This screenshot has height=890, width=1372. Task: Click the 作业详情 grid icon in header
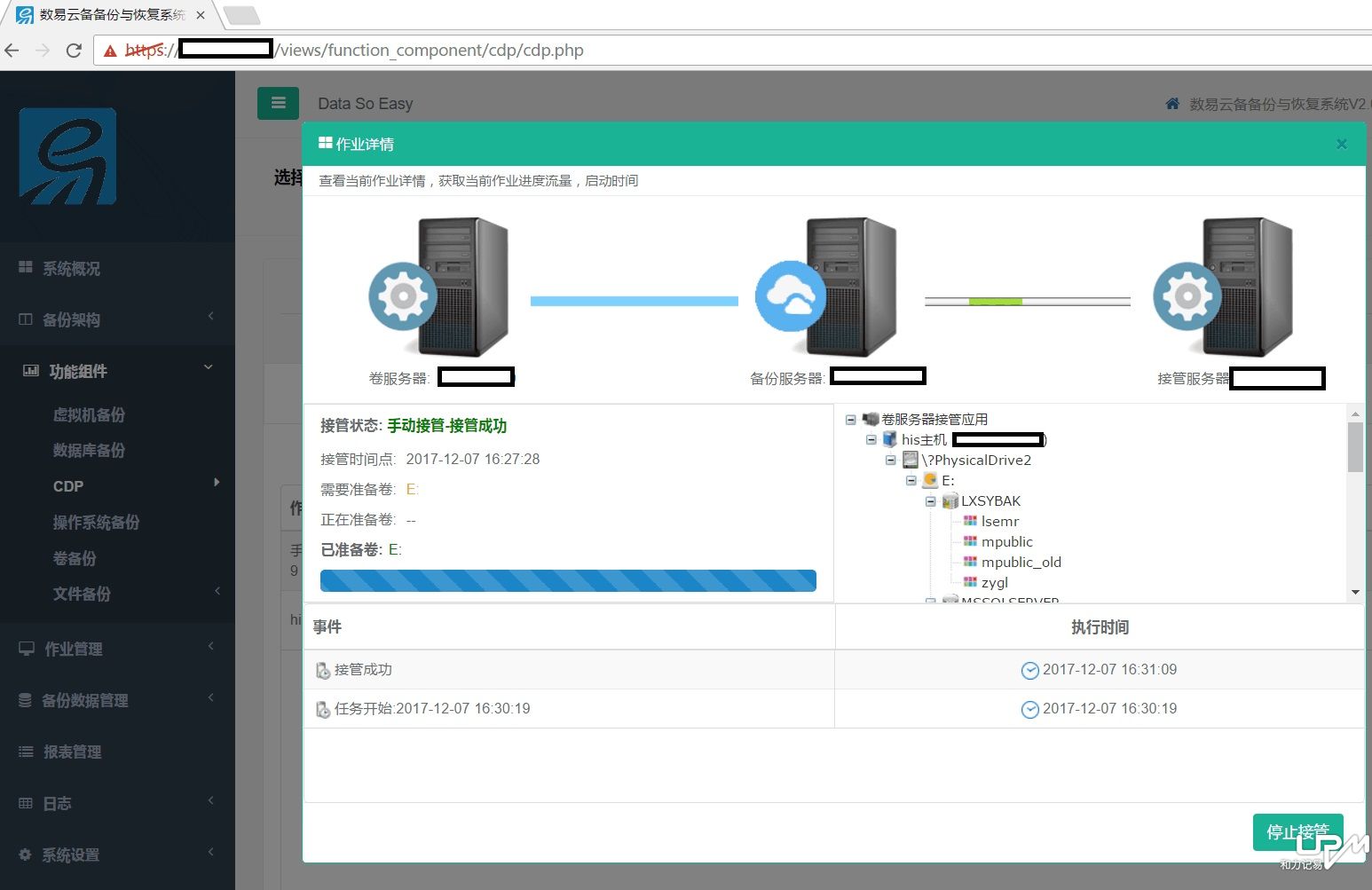coord(326,143)
